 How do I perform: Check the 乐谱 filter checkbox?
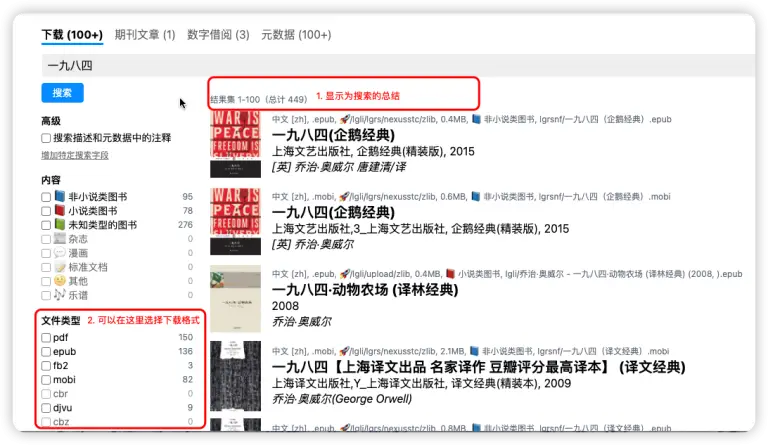click(x=46, y=296)
